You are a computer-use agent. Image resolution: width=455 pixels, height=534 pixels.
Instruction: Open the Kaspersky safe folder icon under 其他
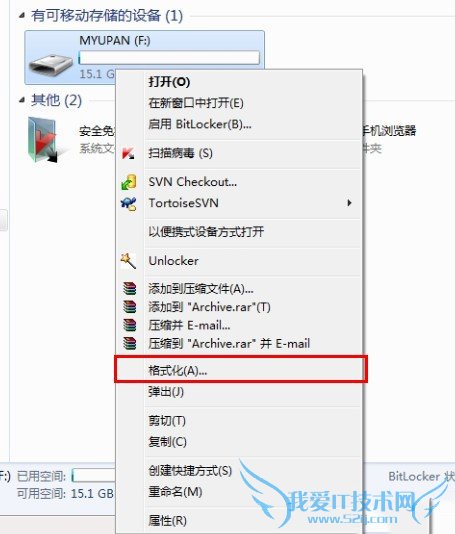tap(43, 140)
